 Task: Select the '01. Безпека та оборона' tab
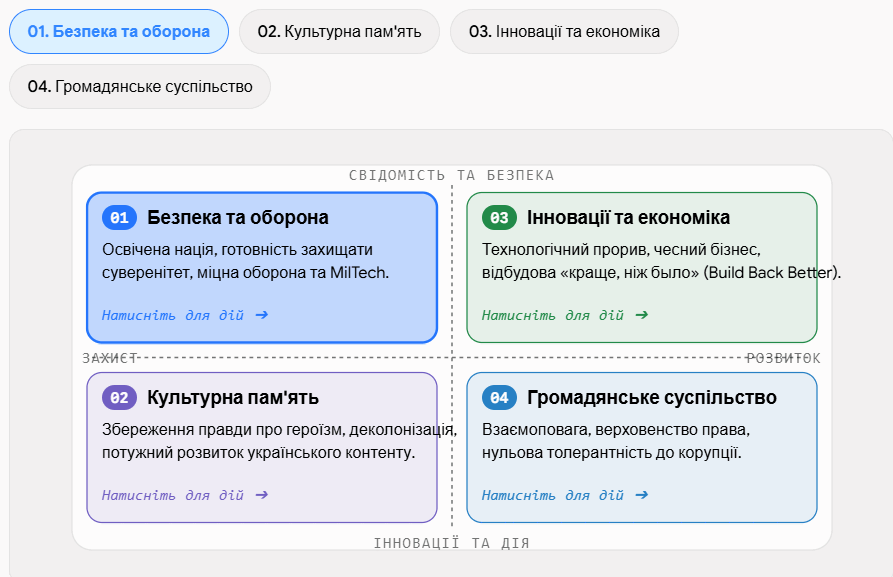pyautogui.click(x=119, y=32)
